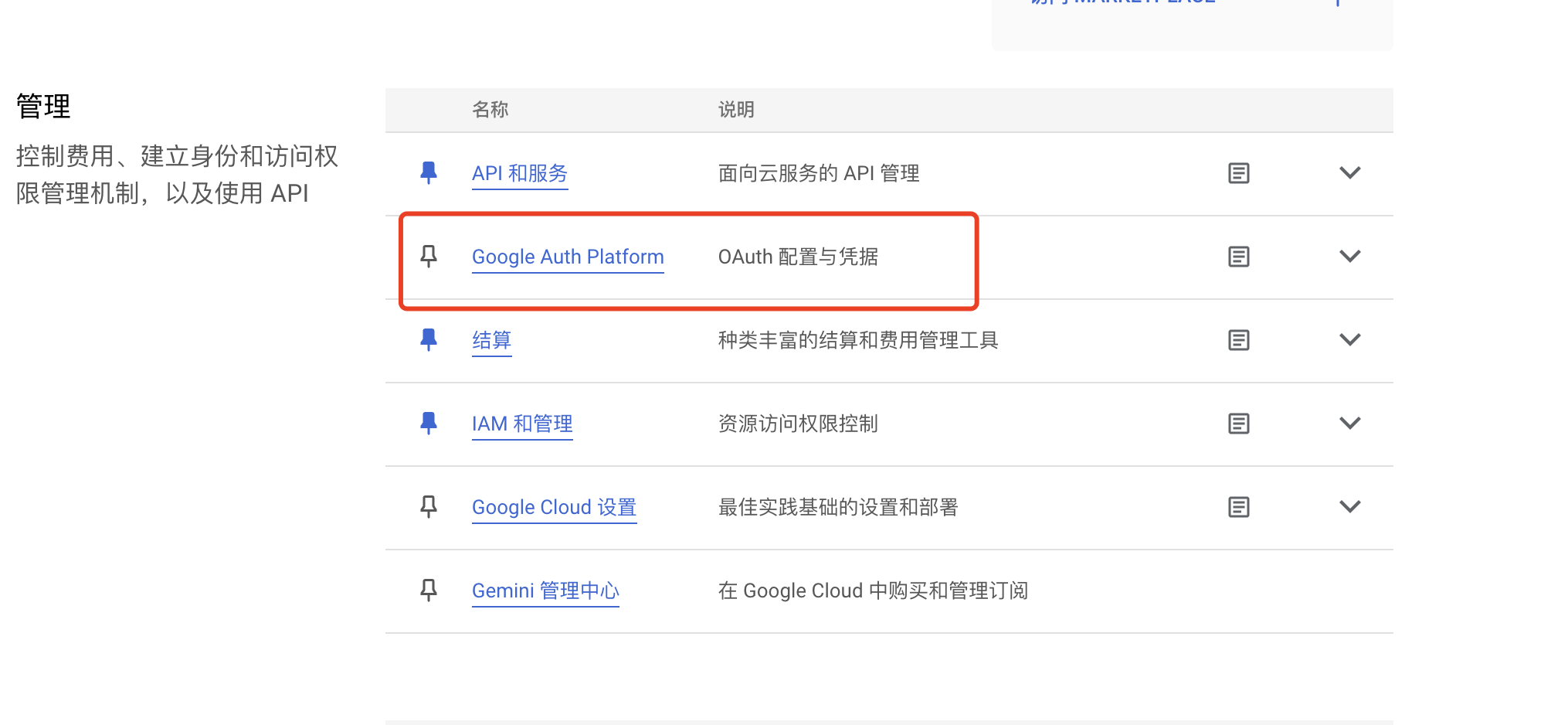Open docs icon for Google Cloud 设置
This screenshot has height=725, width=1568.
(x=1238, y=507)
